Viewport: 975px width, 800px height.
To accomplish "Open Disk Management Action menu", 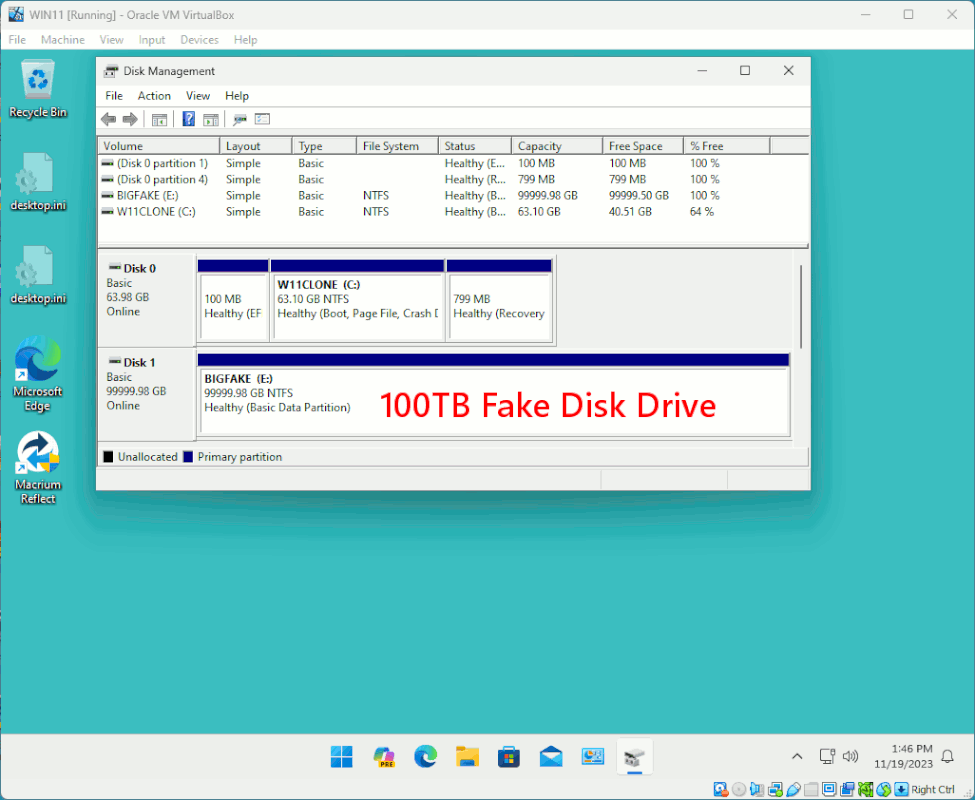I will click(x=154, y=96).
